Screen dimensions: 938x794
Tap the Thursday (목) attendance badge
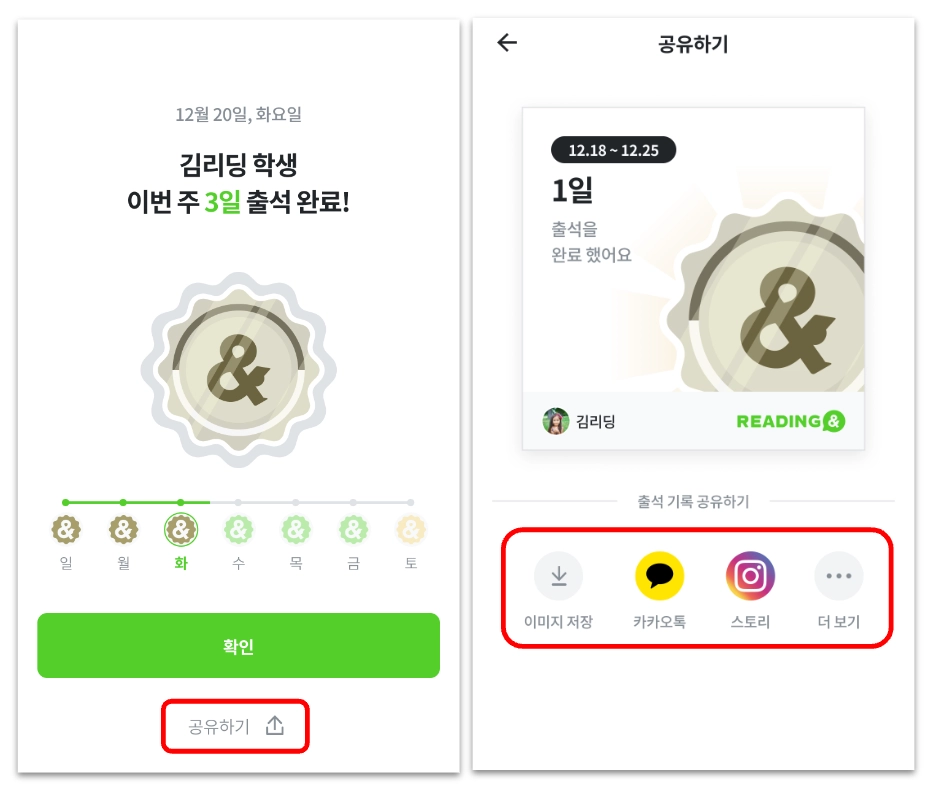(x=296, y=530)
